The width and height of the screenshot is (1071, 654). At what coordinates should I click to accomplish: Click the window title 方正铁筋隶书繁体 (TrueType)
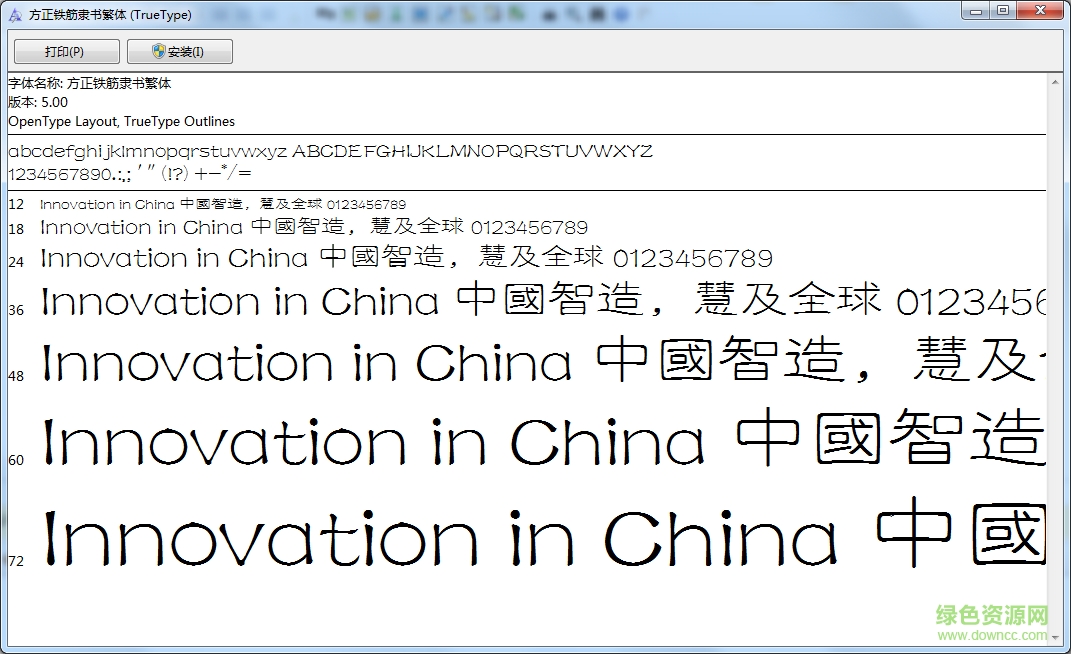coord(110,14)
